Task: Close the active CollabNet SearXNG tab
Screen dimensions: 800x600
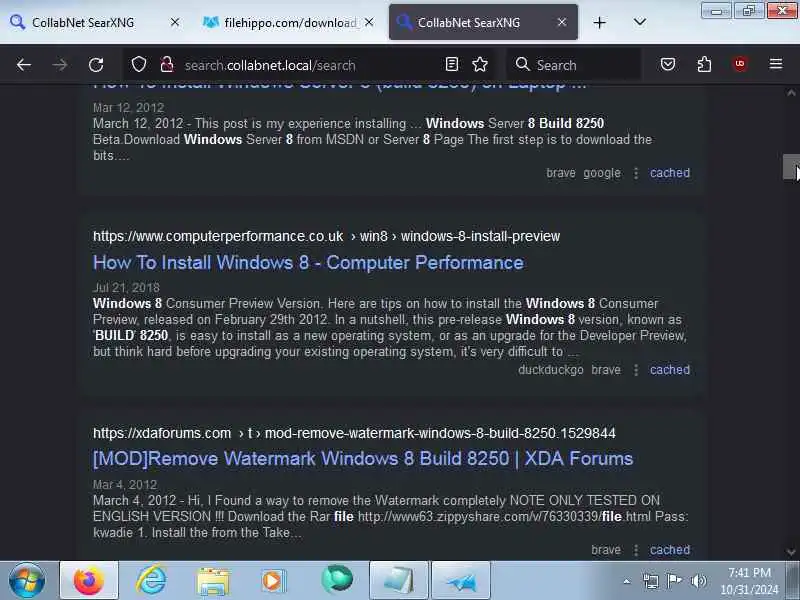Action: (562, 22)
